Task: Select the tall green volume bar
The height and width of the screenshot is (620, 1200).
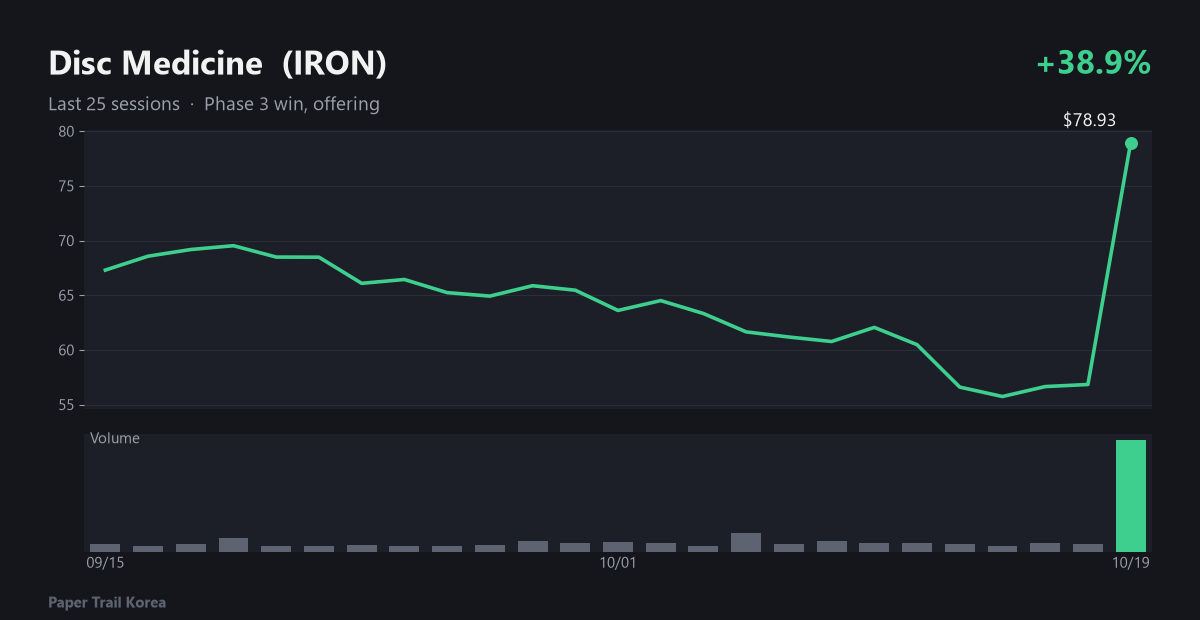Action: click(1131, 496)
